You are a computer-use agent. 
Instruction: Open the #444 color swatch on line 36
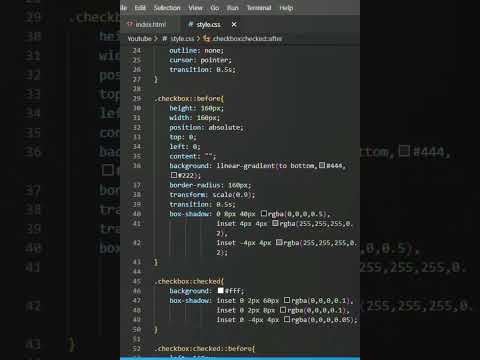click(322, 165)
